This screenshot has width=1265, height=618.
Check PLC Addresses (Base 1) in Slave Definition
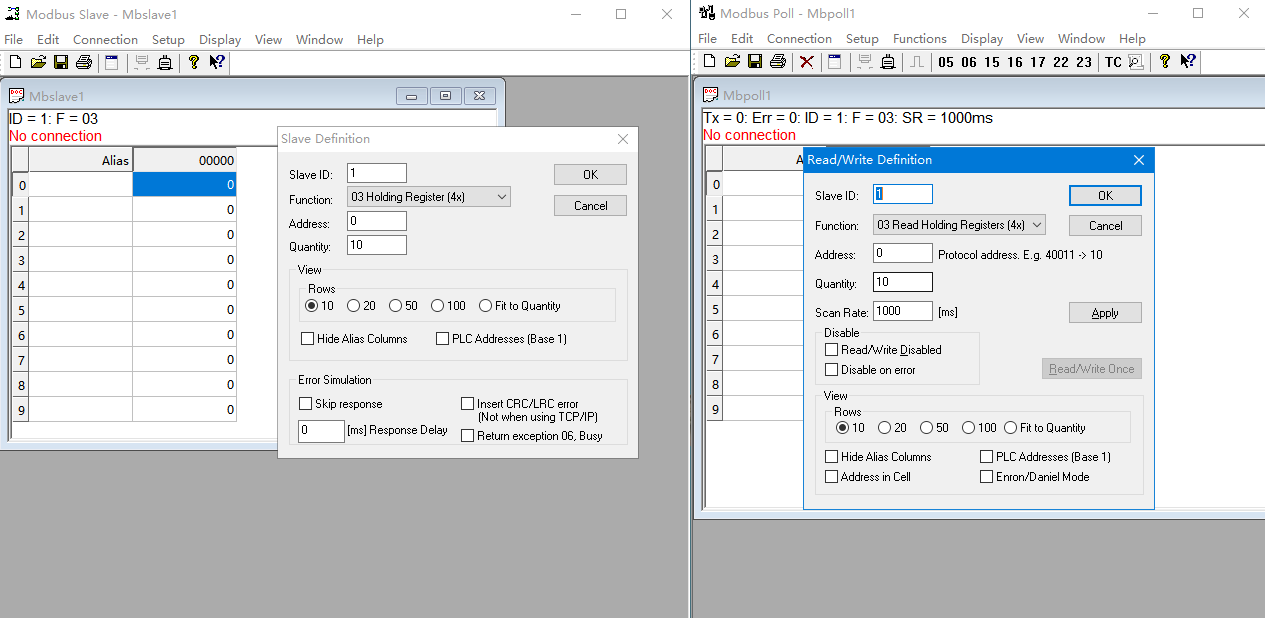click(x=443, y=339)
